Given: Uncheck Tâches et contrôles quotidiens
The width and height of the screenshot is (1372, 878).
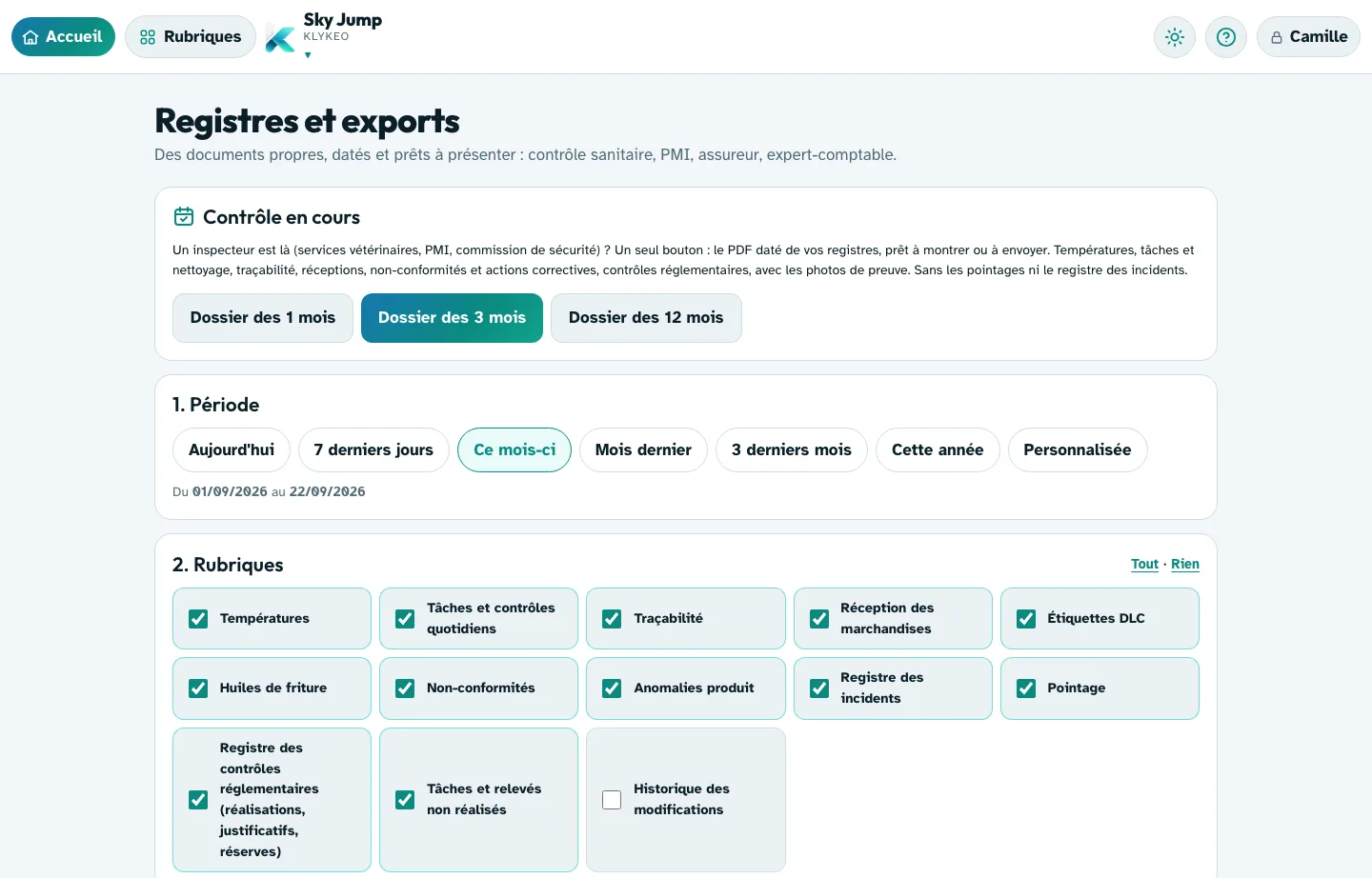Looking at the screenshot, I should 405,619.
